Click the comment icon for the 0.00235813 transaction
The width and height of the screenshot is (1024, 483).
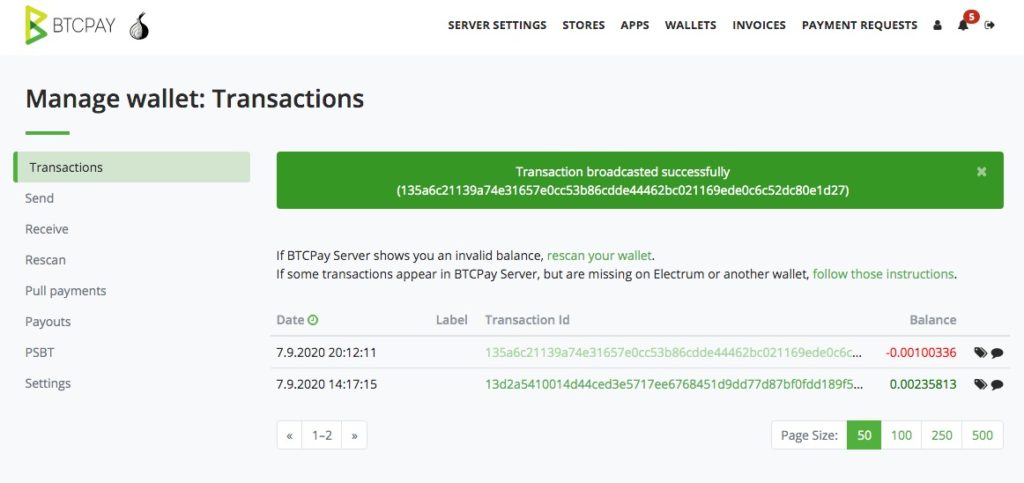[x=997, y=384]
